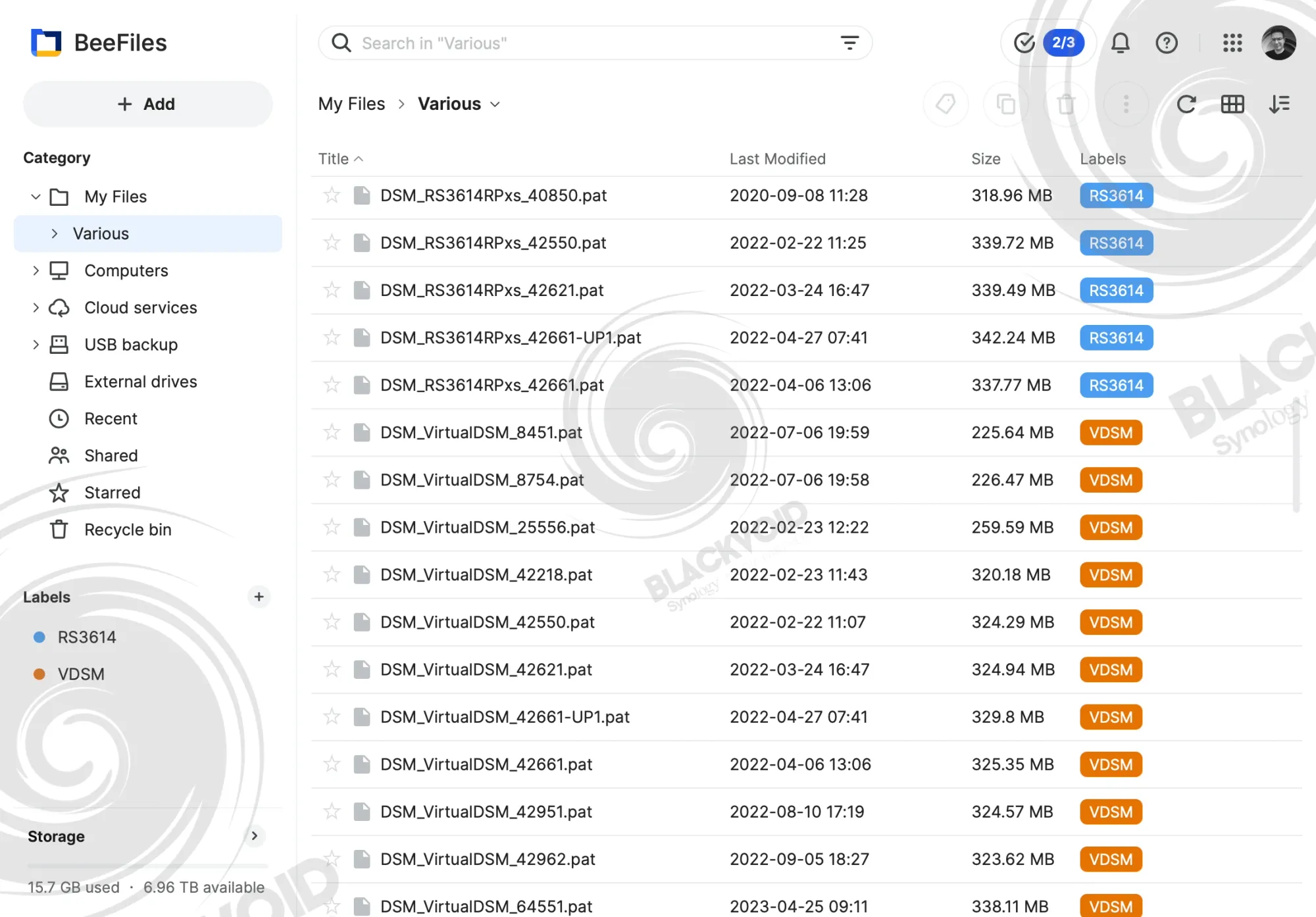Select file DSM_VirtualDSM_42661-UP1.pat
The height and width of the screenshot is (917, 1316).
[806, 716]
